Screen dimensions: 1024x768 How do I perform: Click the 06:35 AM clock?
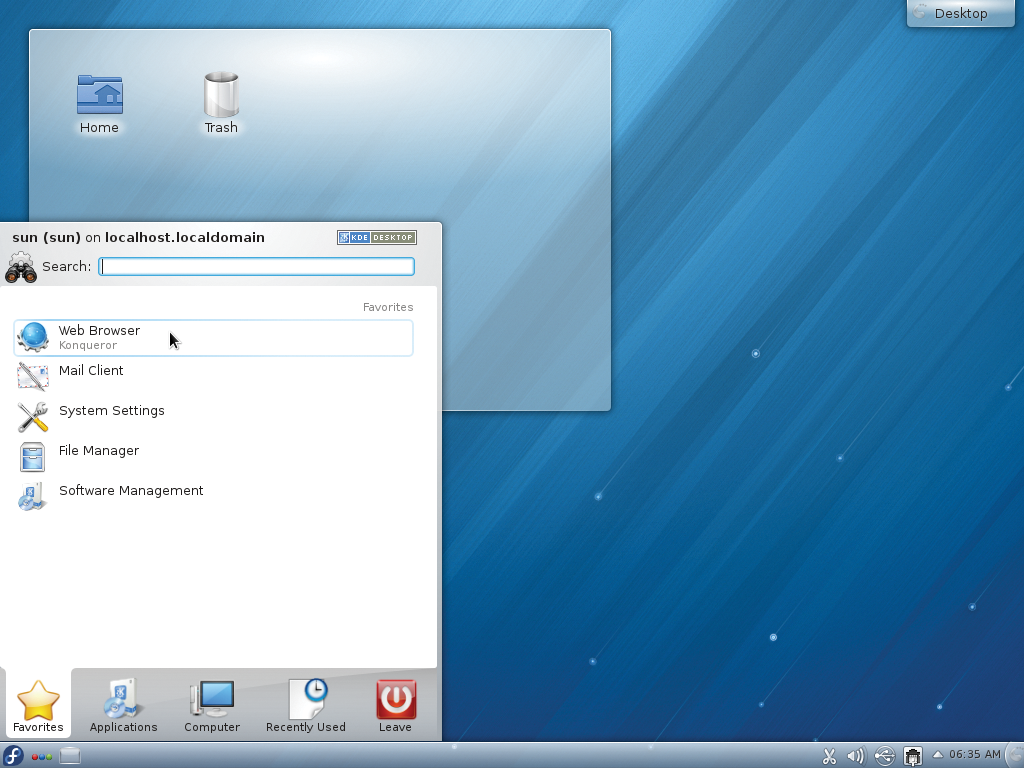(974, 755)
